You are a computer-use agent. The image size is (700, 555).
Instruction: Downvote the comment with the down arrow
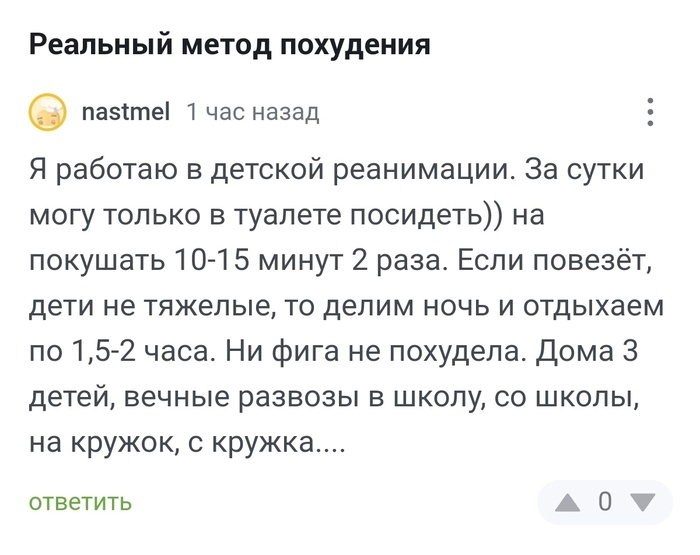coord(642,502)
